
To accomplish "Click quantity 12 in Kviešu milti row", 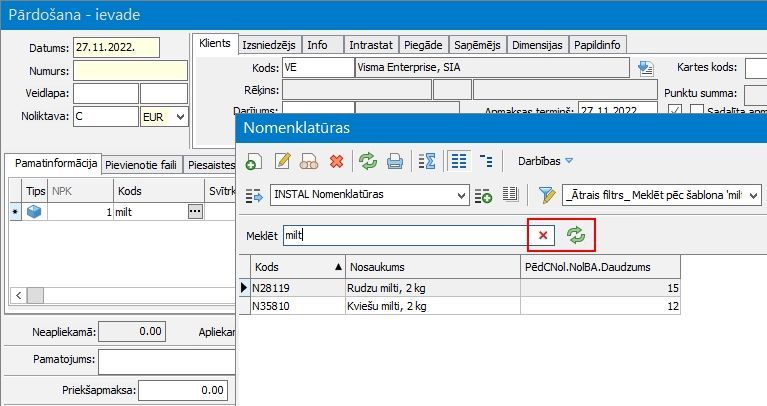I will (x=601, y=306).
